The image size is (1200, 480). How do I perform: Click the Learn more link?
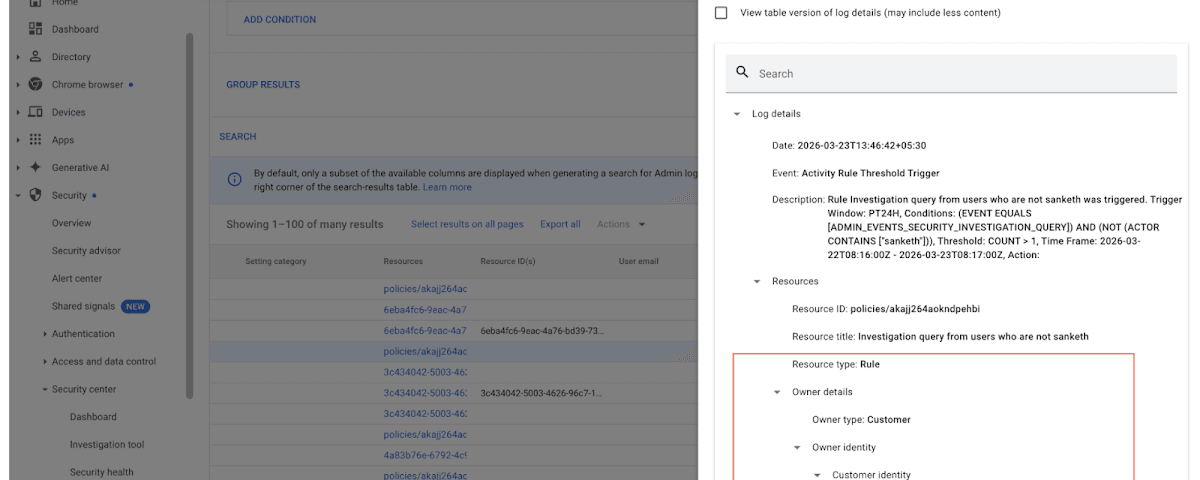(447, 187)
